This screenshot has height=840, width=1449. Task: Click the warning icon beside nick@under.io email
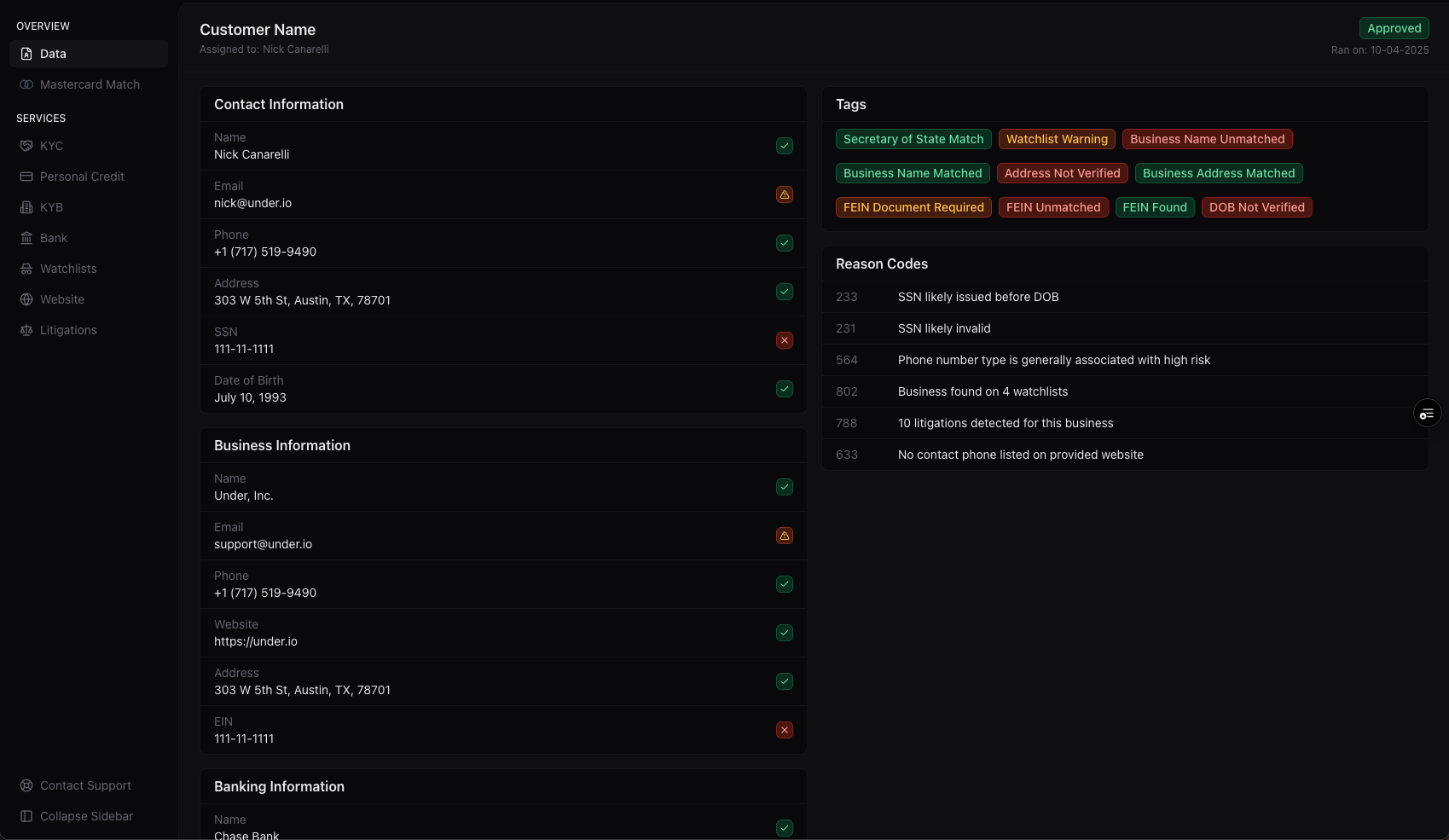[x=784, y=194]
